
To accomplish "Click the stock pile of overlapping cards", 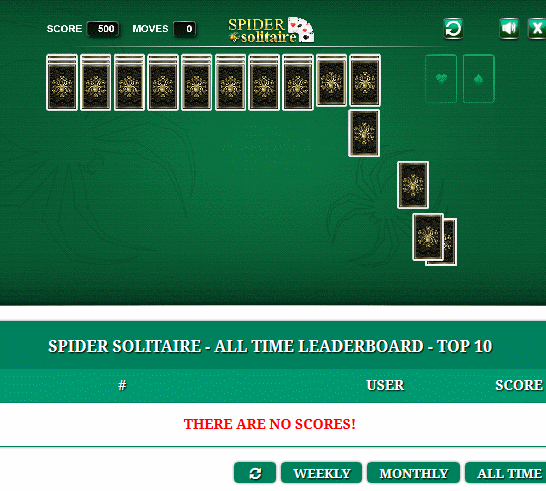I will [x=435, y=240].
